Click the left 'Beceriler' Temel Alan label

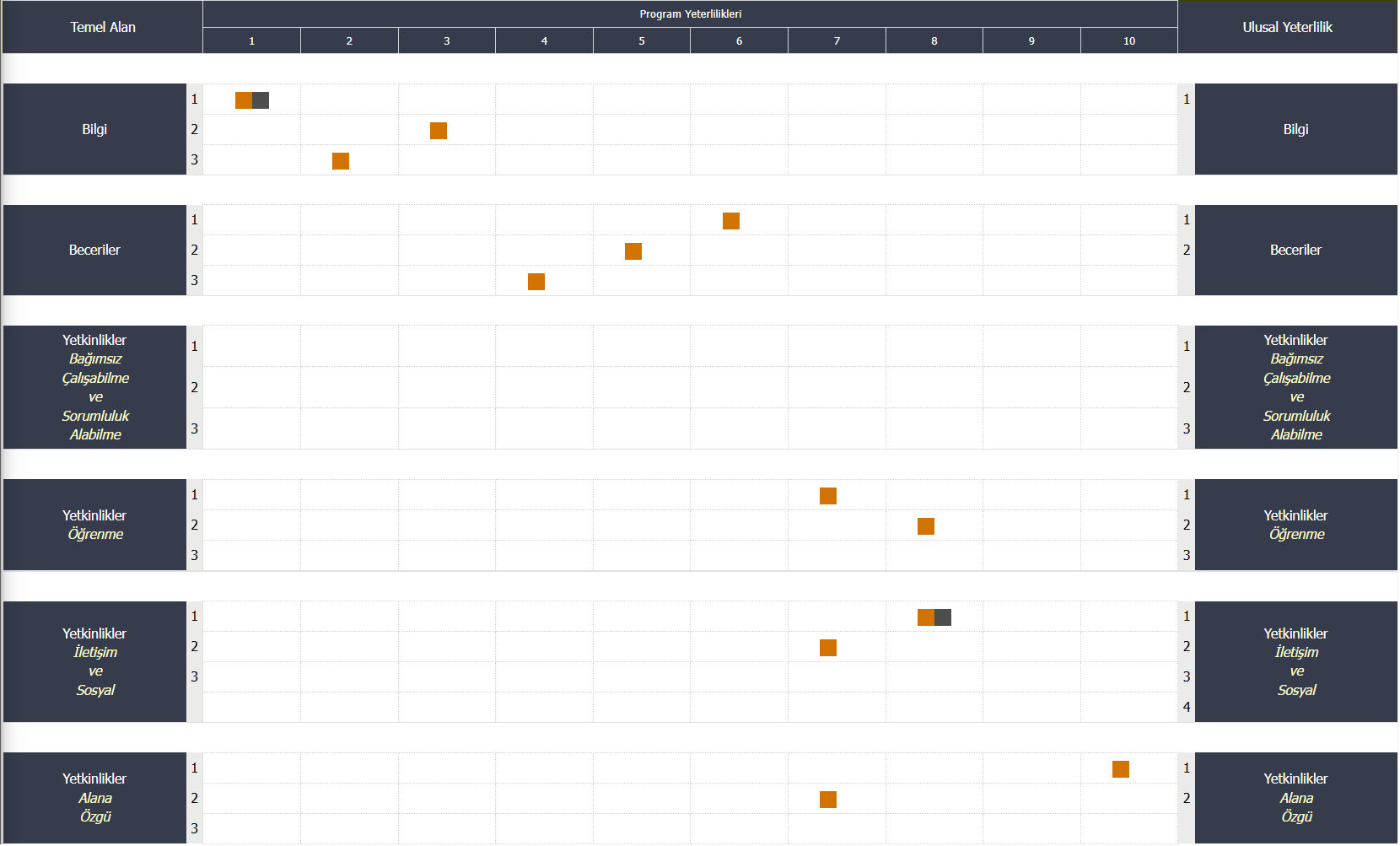click(94, 250)
